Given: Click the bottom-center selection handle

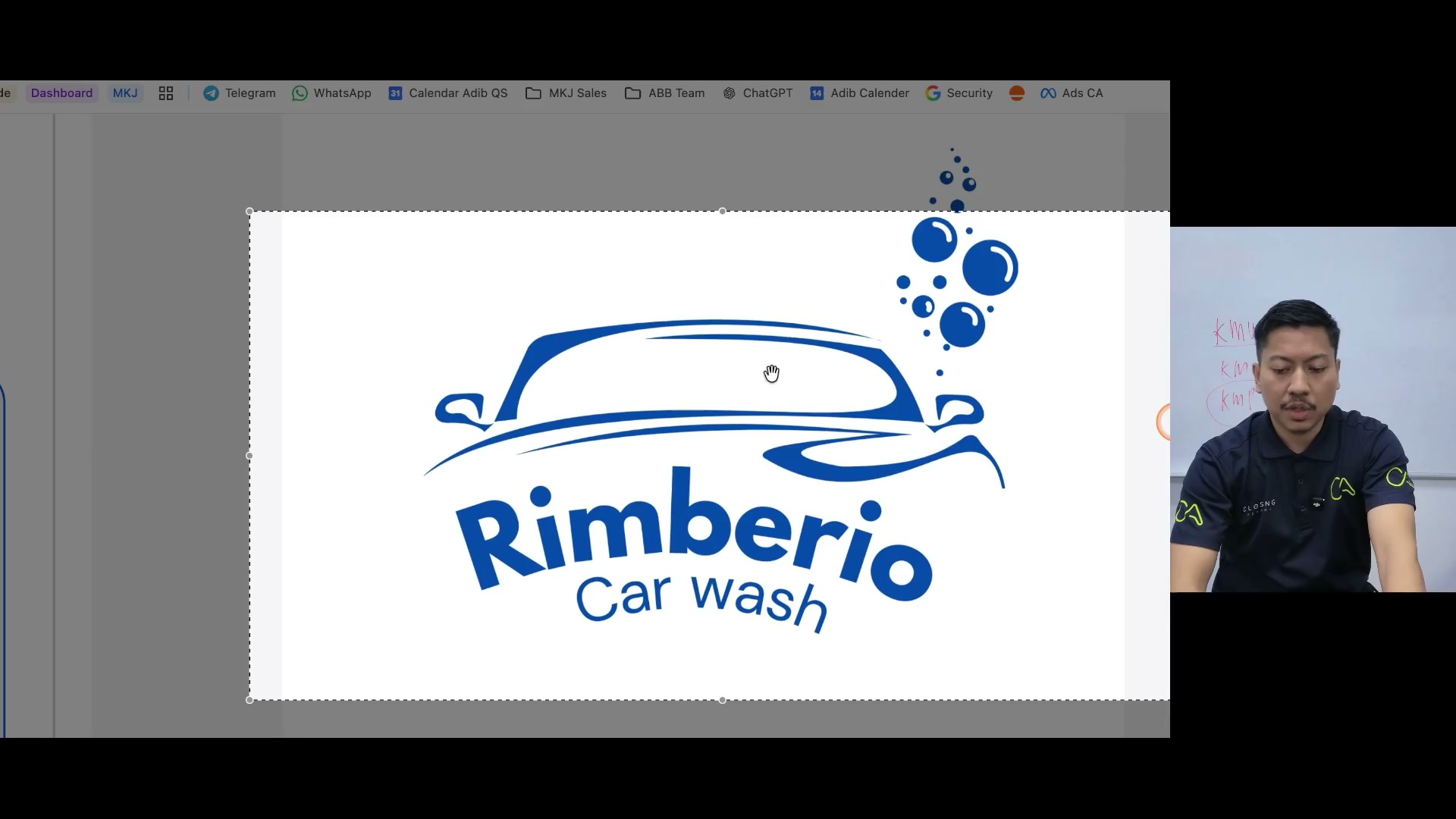Looking at the screenshot, I should tap(722, 700).
